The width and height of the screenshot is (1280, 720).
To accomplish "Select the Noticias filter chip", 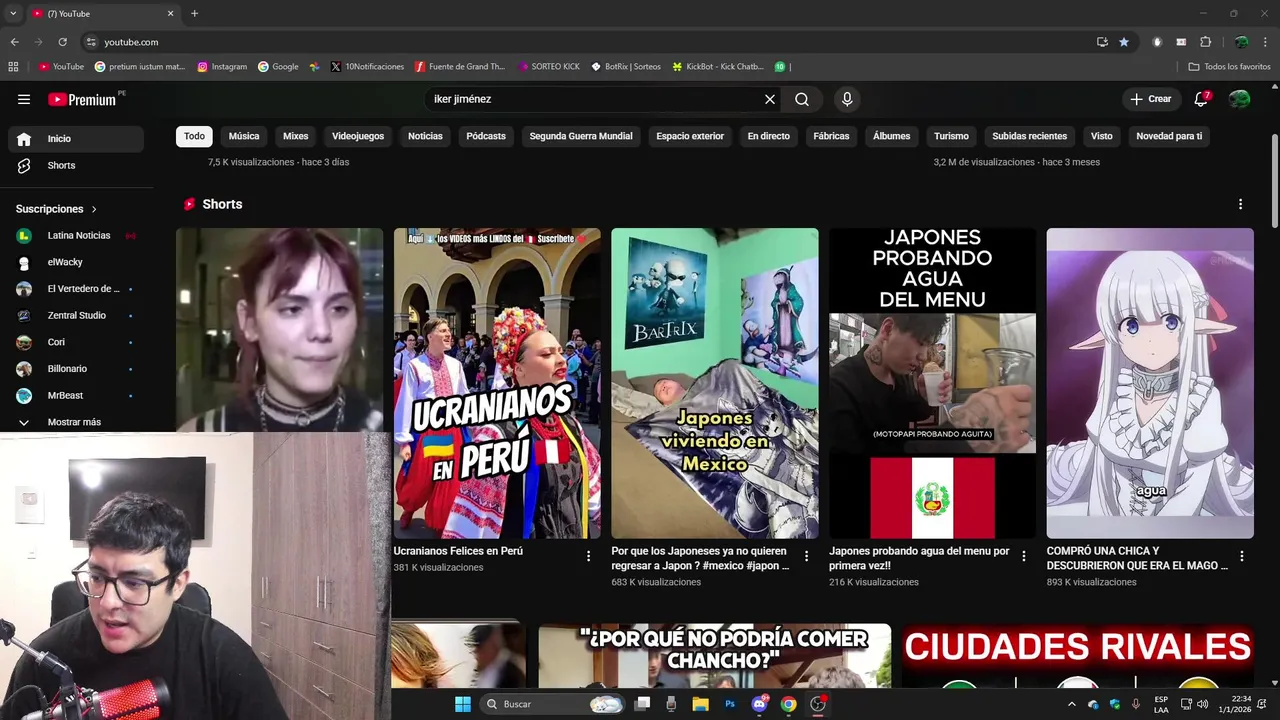I will coord(425,136).
